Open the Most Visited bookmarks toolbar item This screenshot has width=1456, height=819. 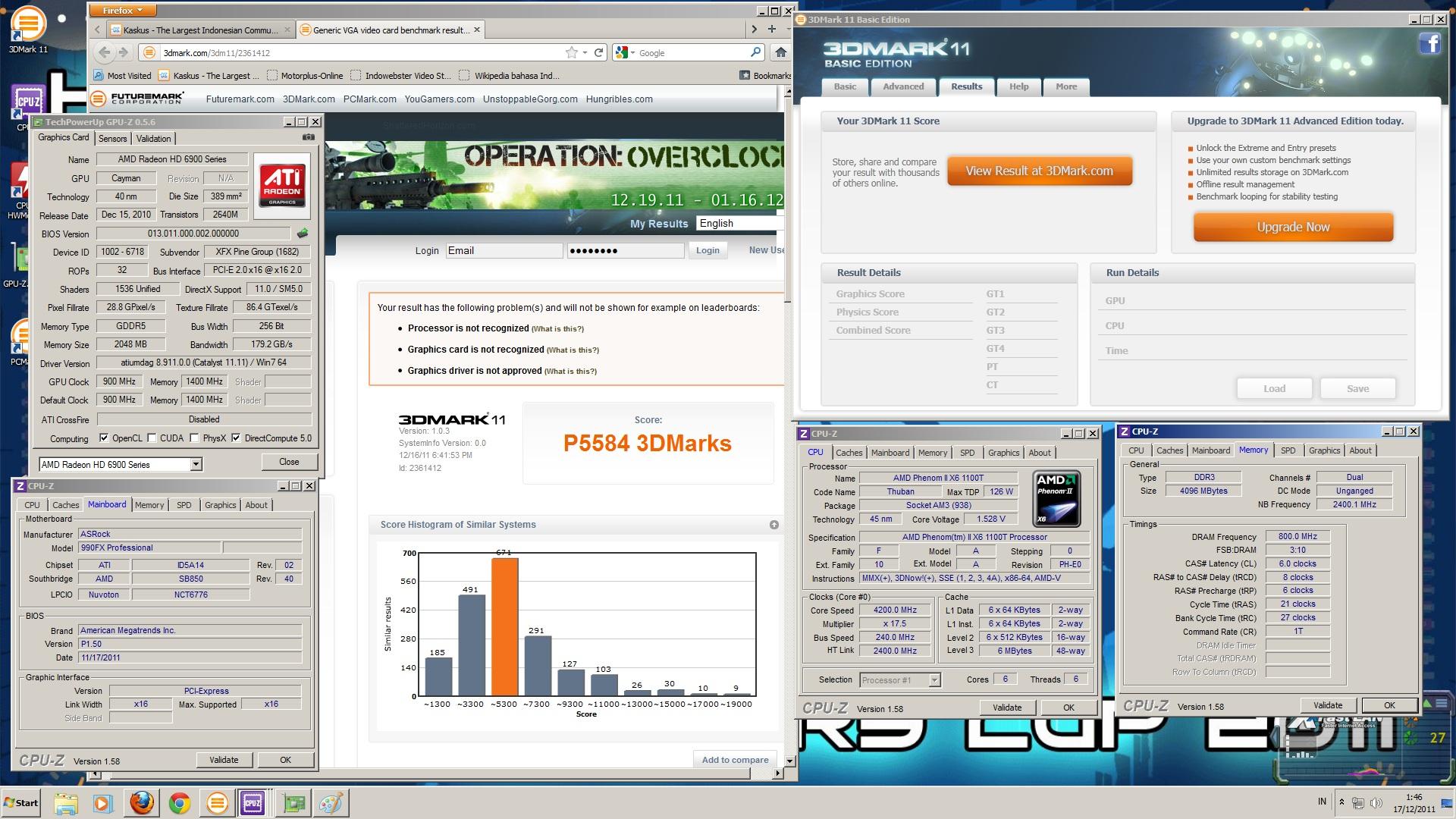point(122,76)
